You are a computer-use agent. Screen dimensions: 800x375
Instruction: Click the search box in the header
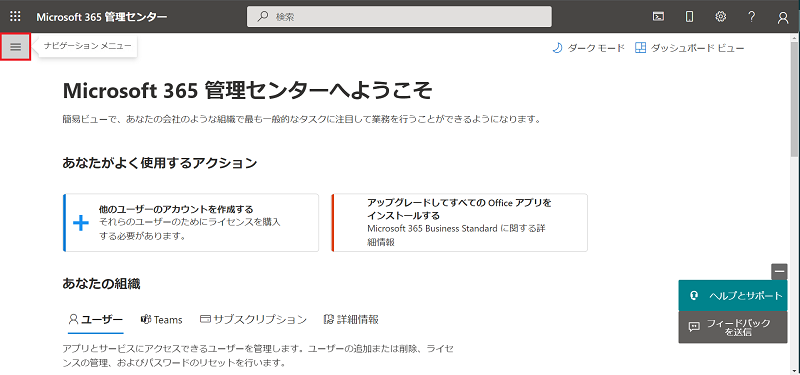(399, 16)
